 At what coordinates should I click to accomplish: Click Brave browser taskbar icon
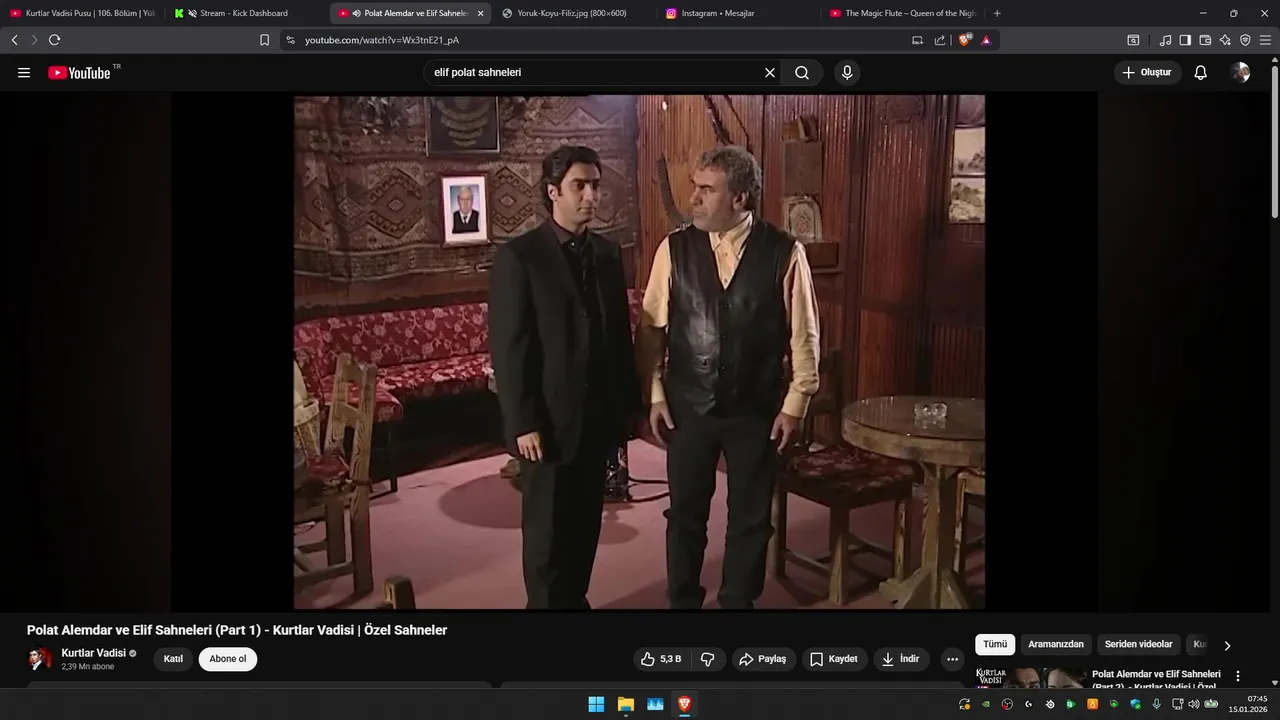[685, 704]
